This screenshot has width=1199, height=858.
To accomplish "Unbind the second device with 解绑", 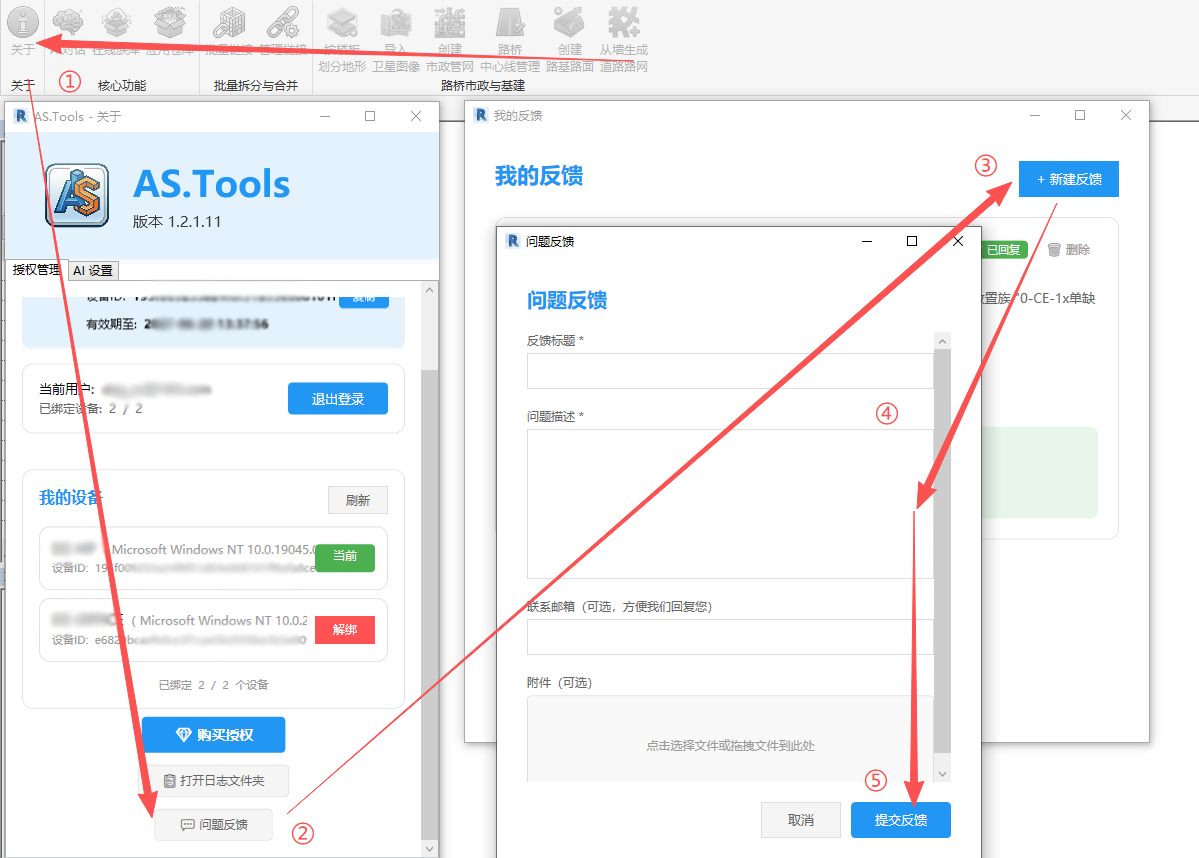I will (x=345, y=629).
